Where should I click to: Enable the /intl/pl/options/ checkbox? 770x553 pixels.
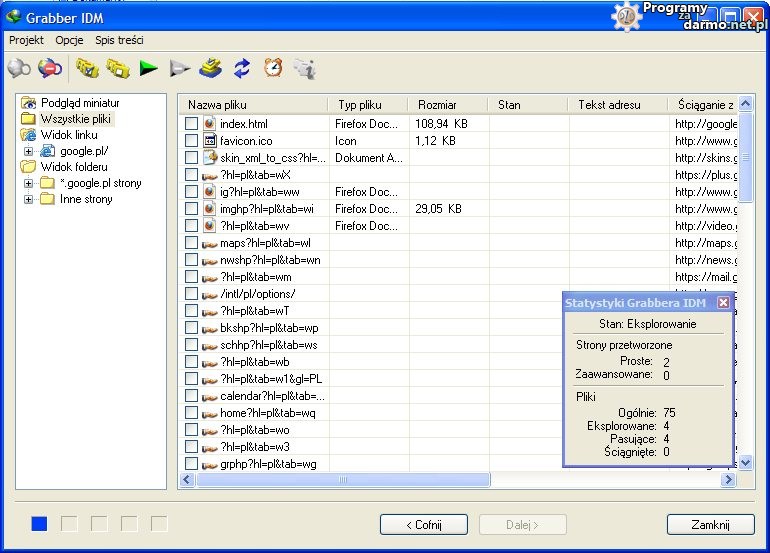coord(191,294)
